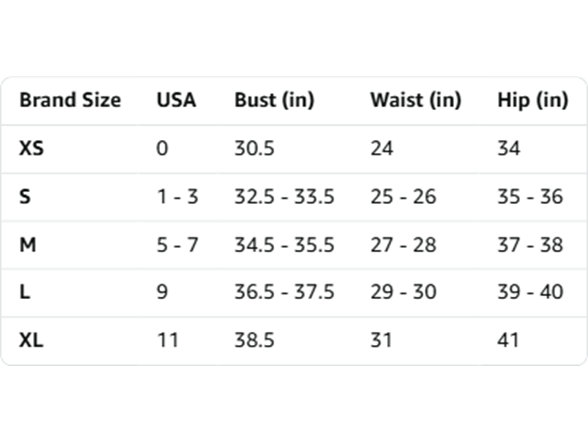The height and width of the screenshot is (441, 588).
Task: Click the Brand Size column header
Action: 70,100
